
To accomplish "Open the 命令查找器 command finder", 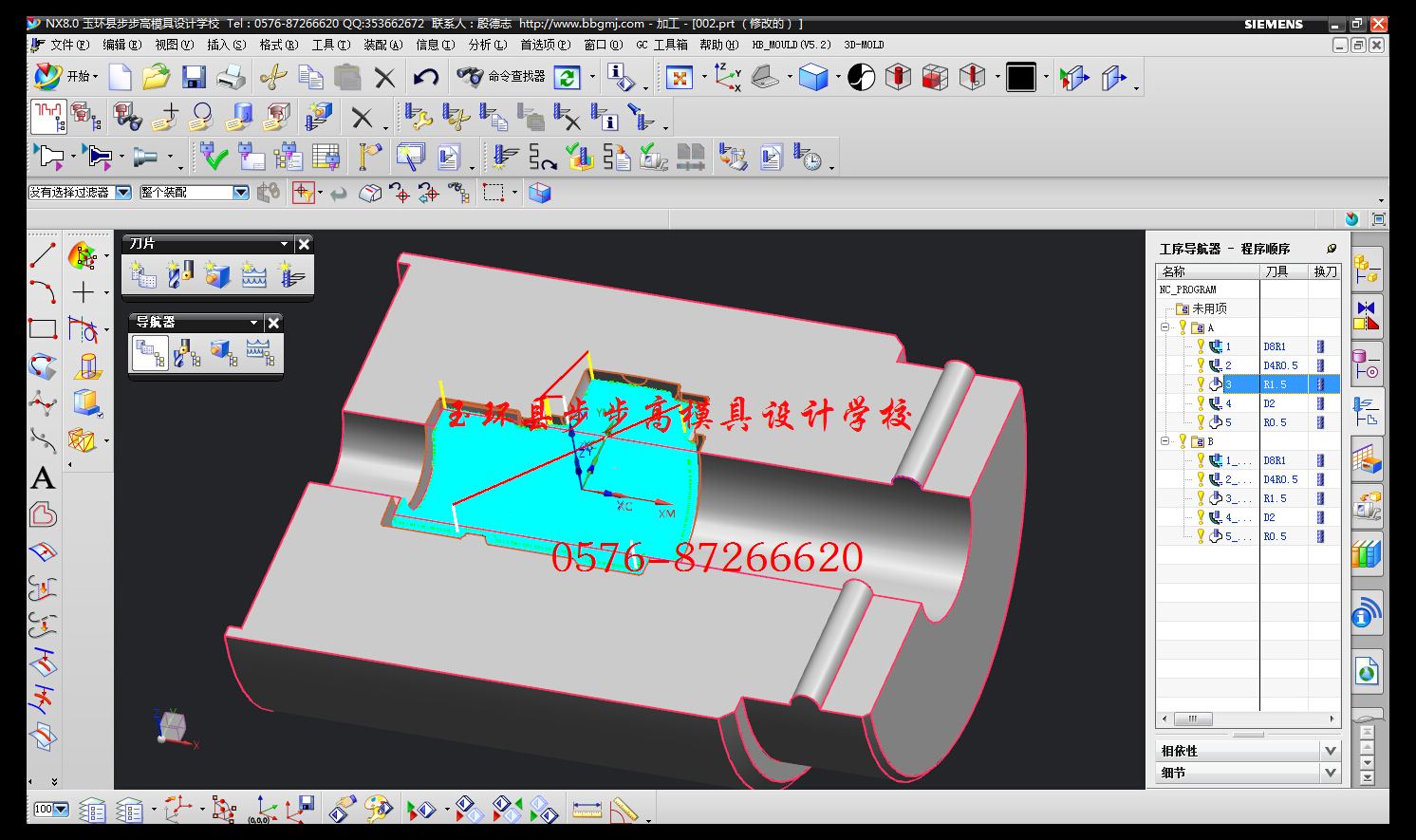I will tap(500, 76).
